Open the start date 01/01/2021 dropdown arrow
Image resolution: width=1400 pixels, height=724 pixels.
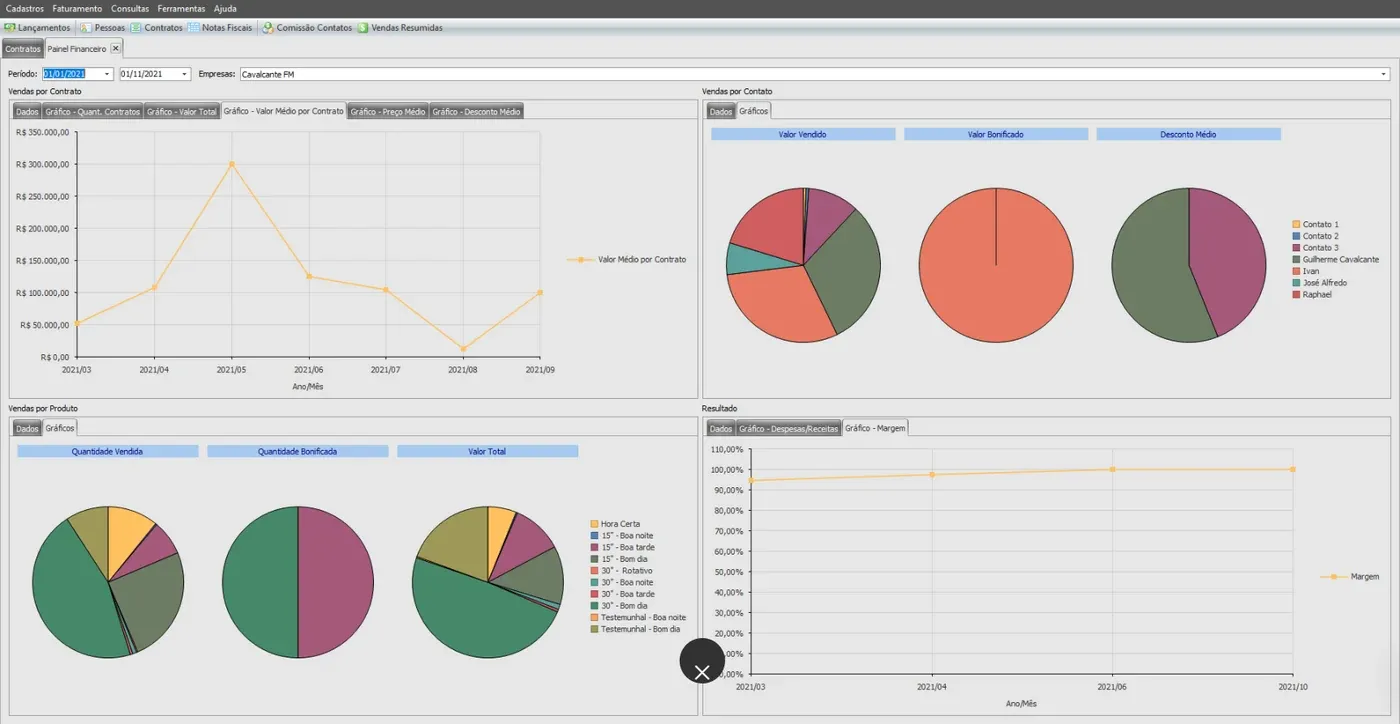click(x=106, y=74)
